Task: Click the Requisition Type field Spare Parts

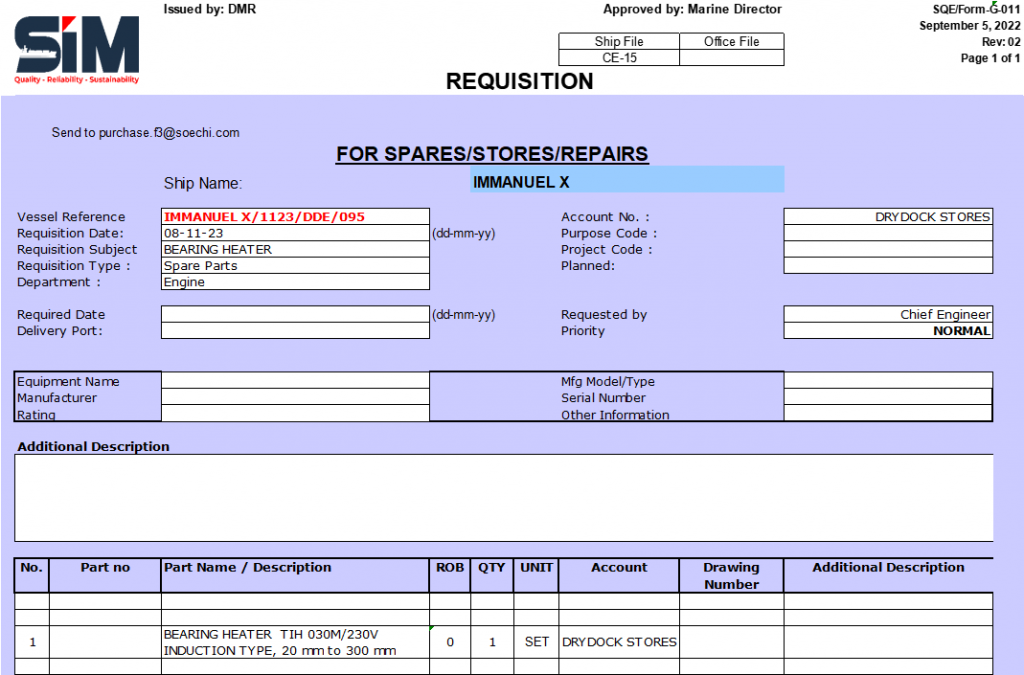Action: coord(295,266)
